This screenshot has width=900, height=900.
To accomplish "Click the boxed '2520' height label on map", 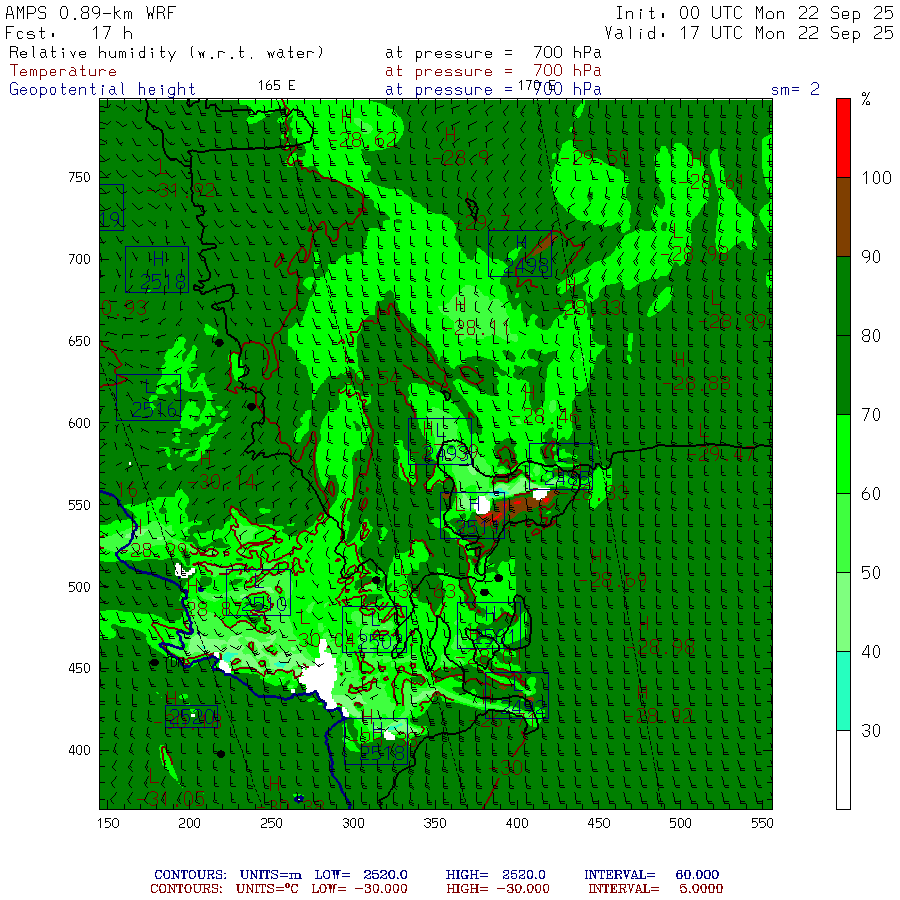I will pyautogui.click(x=192, y=716).
